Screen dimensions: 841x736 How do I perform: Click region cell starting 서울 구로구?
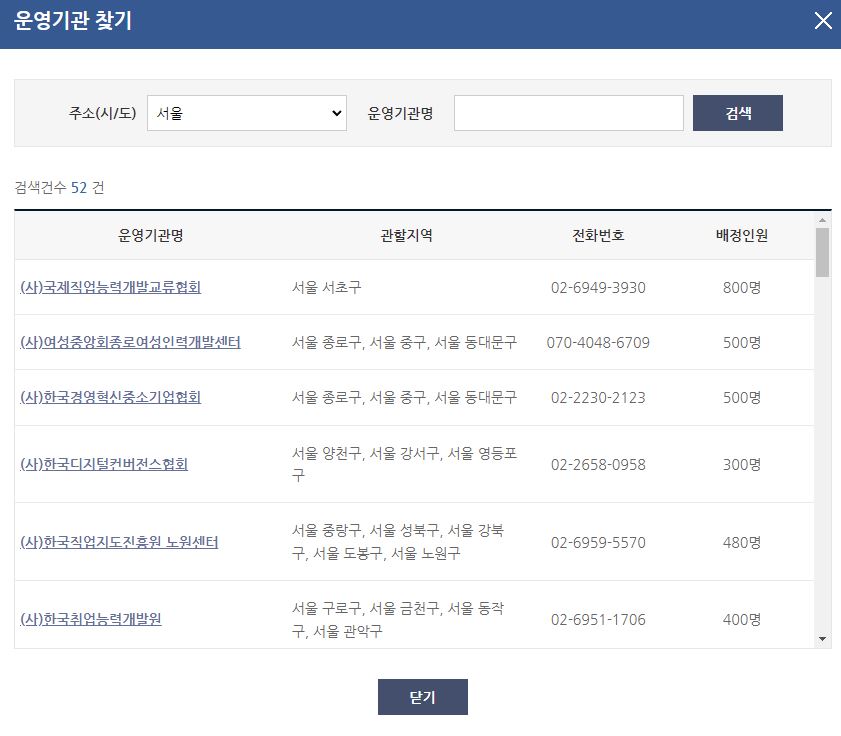[398, 620]
